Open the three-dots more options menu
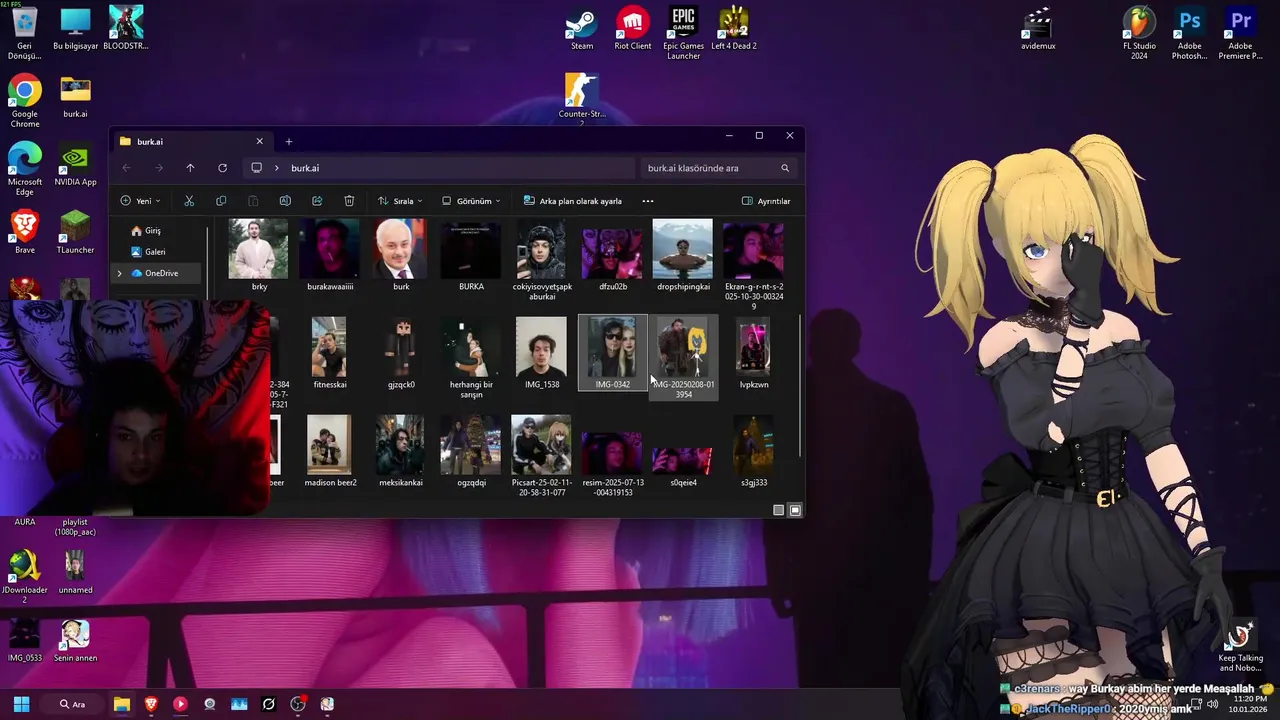 [x=648, y=201]
